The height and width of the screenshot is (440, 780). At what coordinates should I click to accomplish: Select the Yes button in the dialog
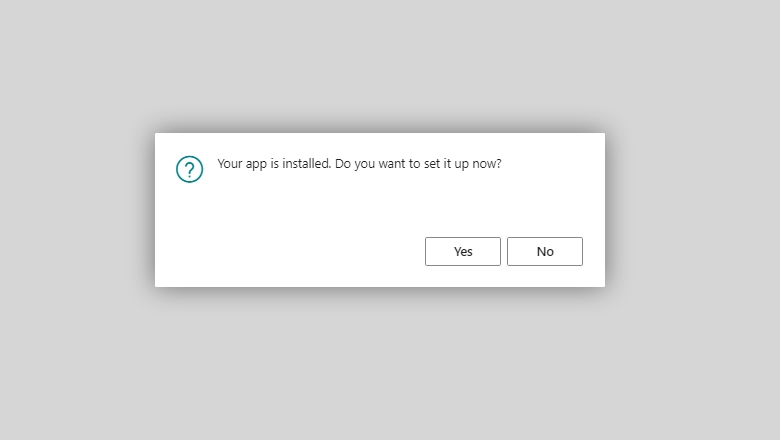[463, 252]
